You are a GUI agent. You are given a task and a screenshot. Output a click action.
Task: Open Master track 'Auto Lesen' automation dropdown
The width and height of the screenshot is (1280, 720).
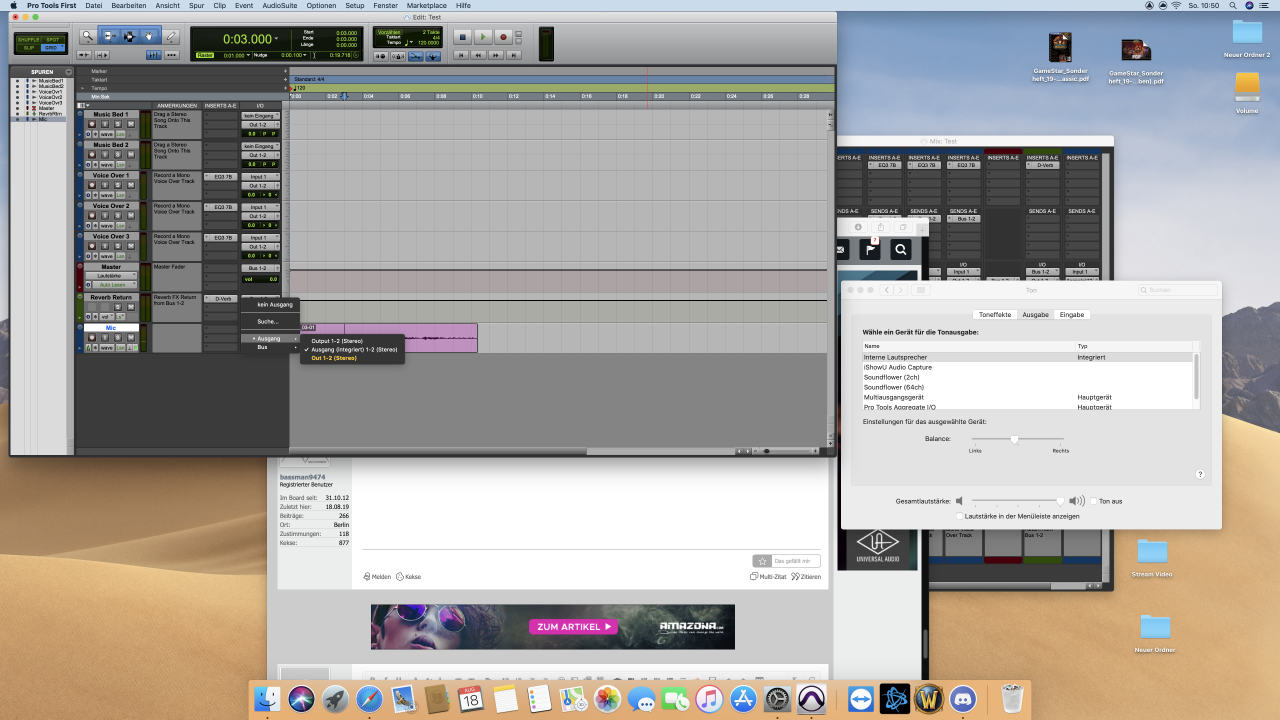113,284
